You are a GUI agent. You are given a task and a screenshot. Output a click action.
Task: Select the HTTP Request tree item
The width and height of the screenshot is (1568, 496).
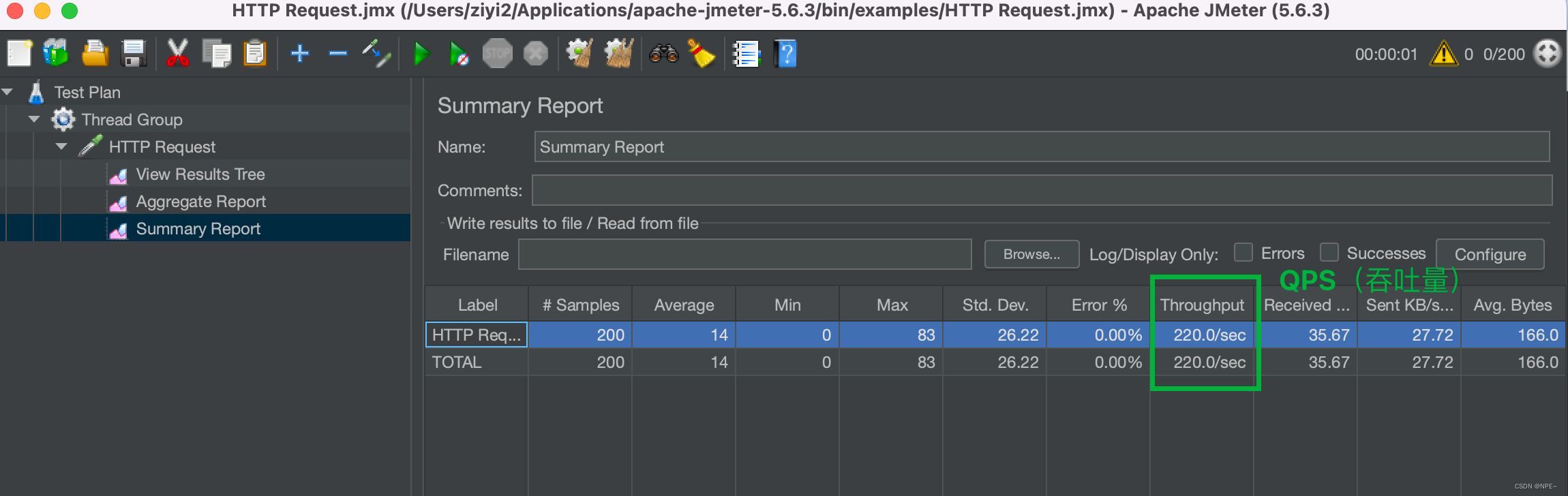(x=162, y=147)
